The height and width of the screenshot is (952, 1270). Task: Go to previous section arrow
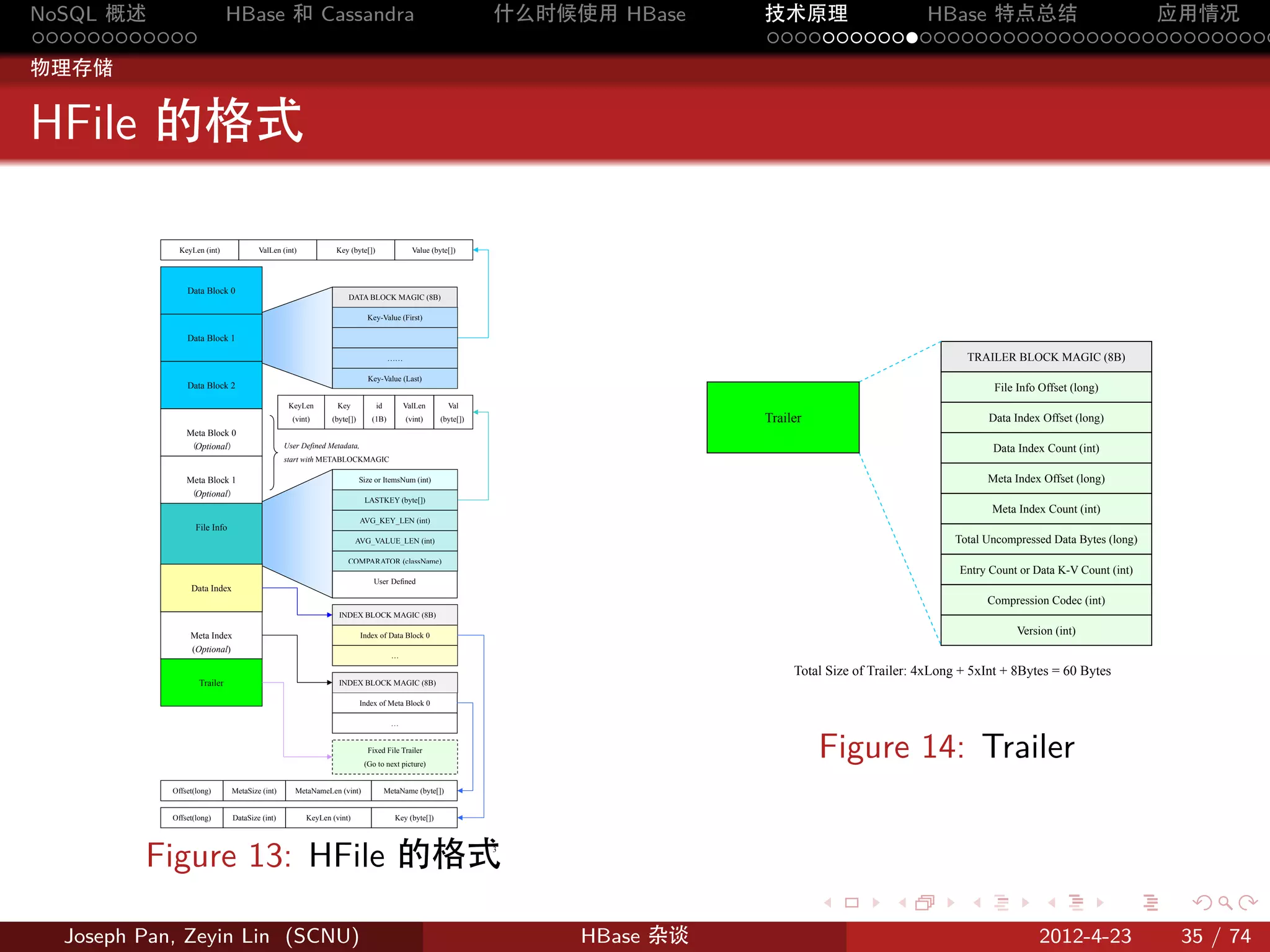pyautogui.click(x=1052, y=902)
